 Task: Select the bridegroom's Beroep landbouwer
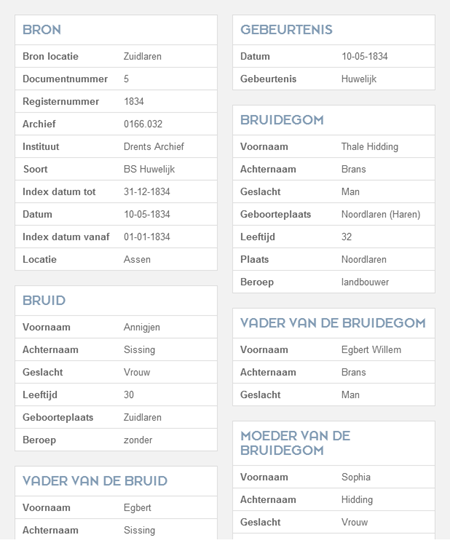click(x=365, y=282)
